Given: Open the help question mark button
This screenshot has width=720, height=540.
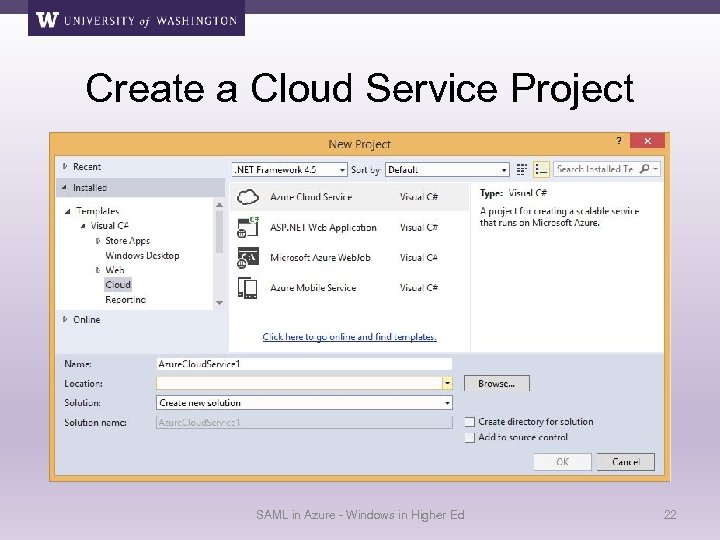Looking at the screenshot, I should tap(619, 141).
